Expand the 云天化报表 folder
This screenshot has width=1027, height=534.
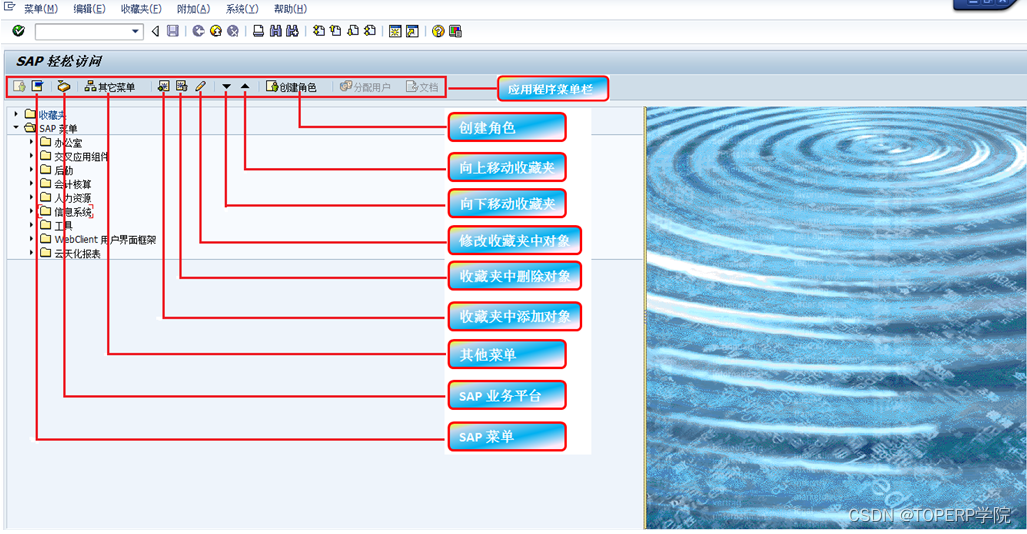pyautogui.click(x=31, y=252)
